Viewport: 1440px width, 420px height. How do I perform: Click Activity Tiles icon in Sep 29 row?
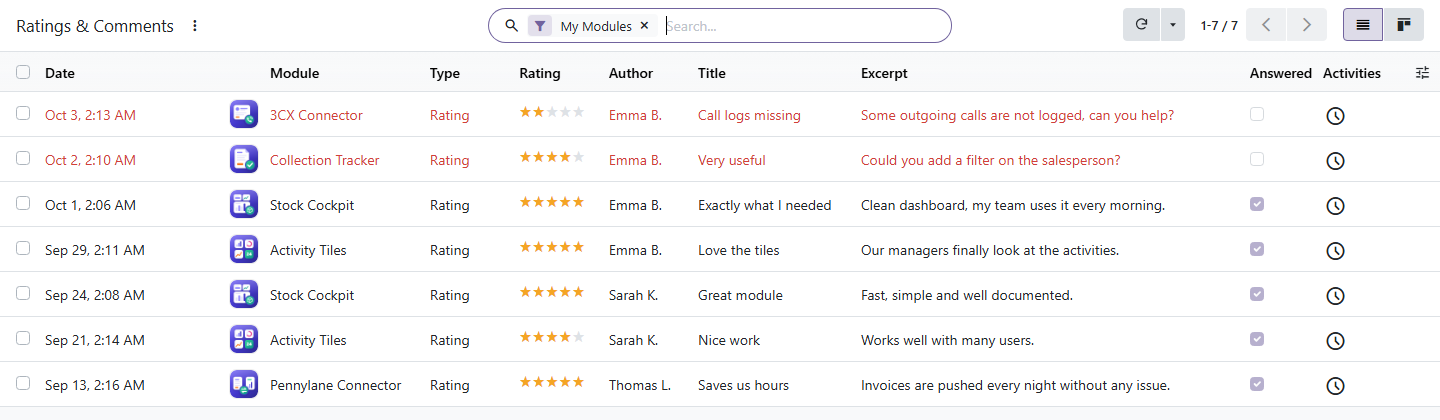pyautogui.click(x=244, y=249)
